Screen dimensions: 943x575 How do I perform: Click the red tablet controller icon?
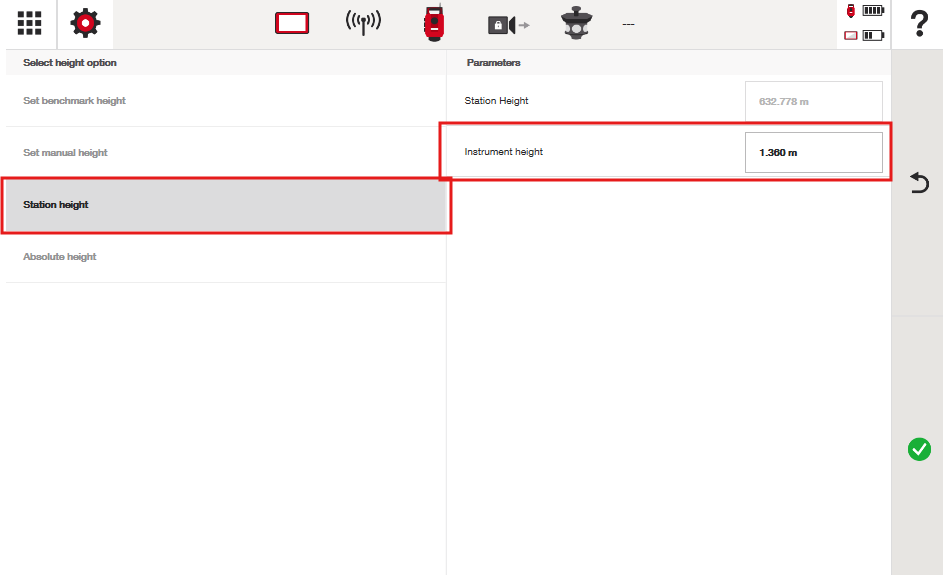[292, 24]
